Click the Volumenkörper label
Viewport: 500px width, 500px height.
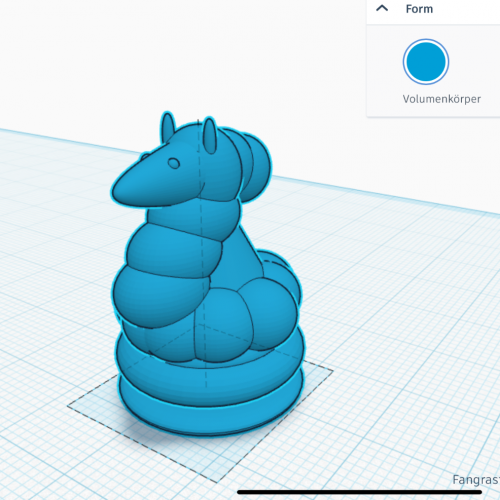click(442, 99)
